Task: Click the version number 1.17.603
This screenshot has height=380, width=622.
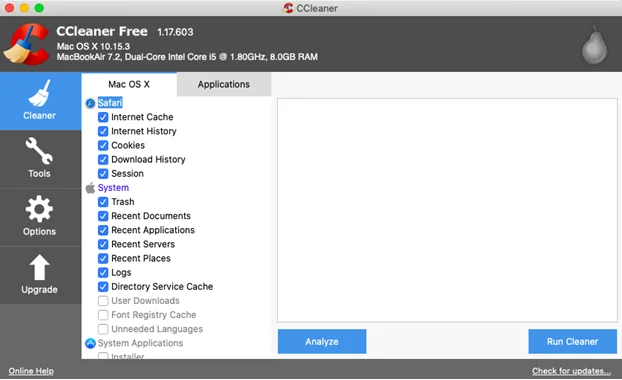Action: [175, 32]
